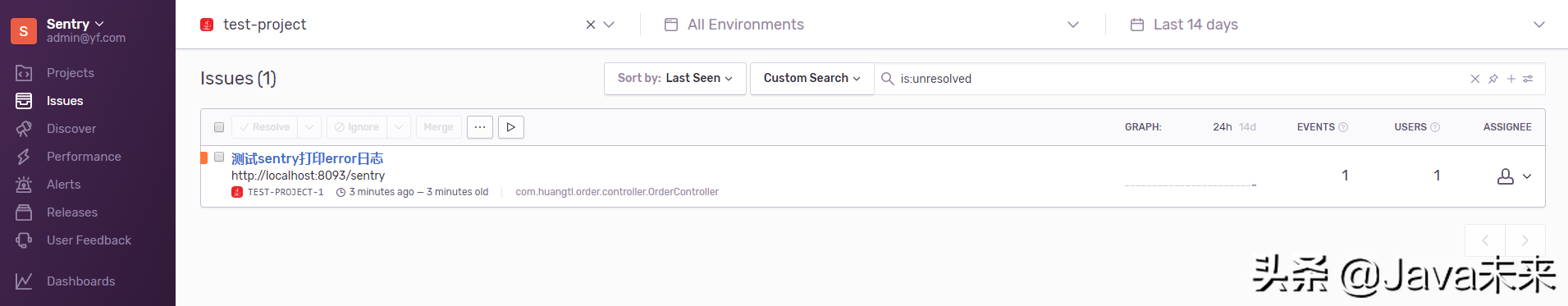Click the Resolve button
Screen dimensions: 1568x306
[265, 127]
